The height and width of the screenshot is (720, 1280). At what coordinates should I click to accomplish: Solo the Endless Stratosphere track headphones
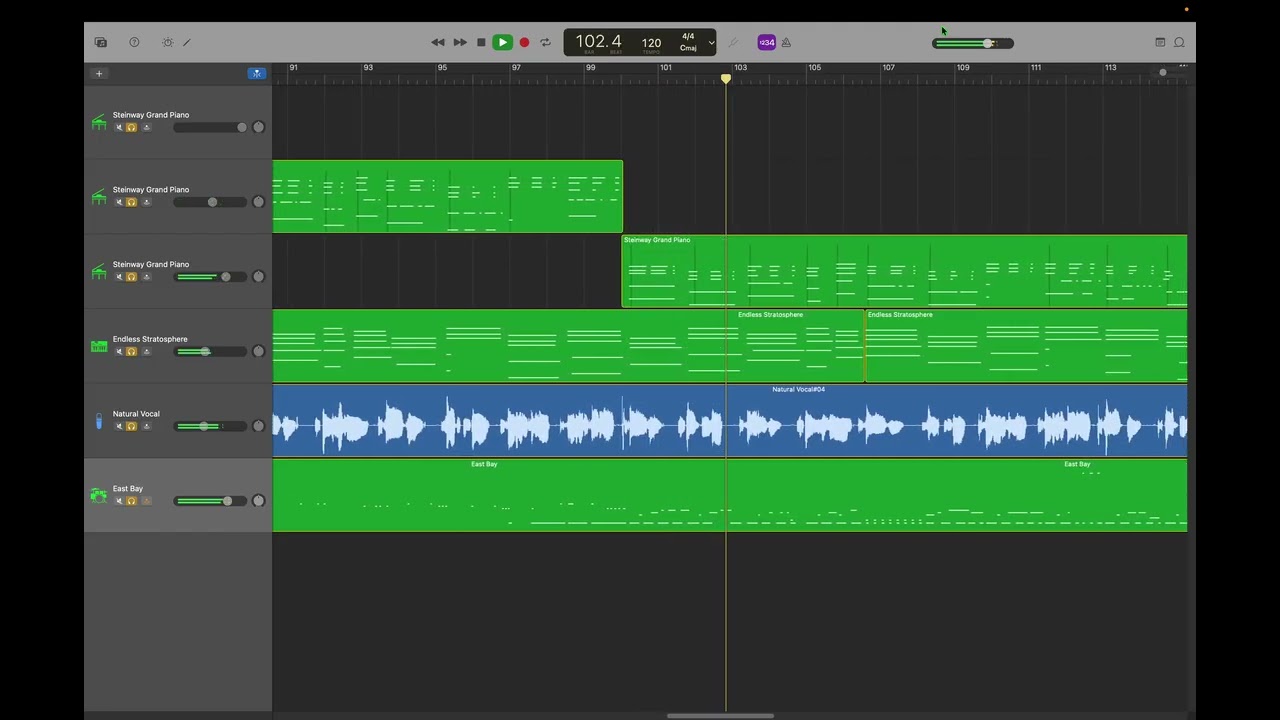(x=131, y=351)
